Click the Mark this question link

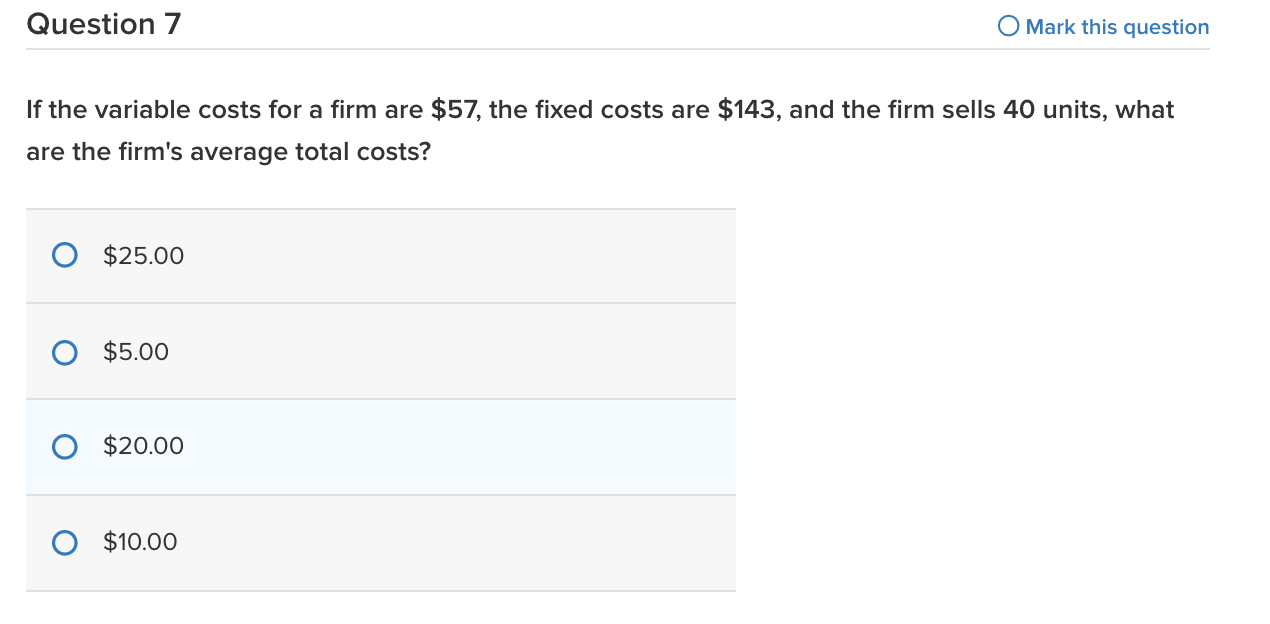pyautogui.click(x=1115, y=26)
